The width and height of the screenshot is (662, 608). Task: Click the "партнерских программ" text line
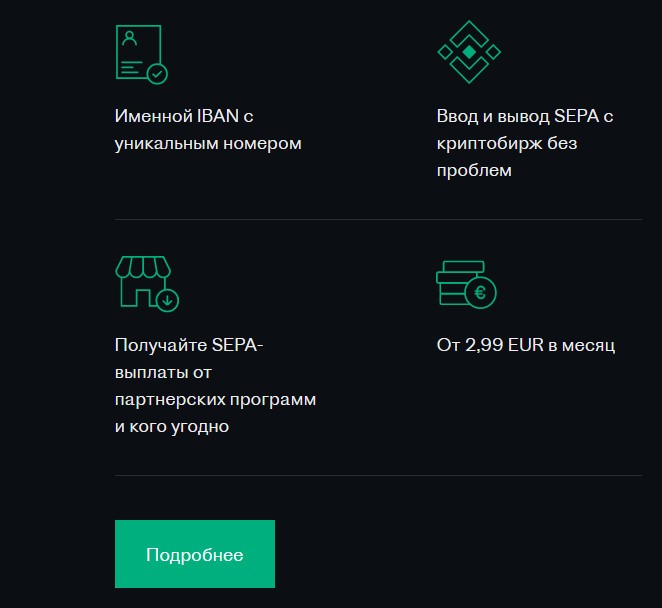215,400
